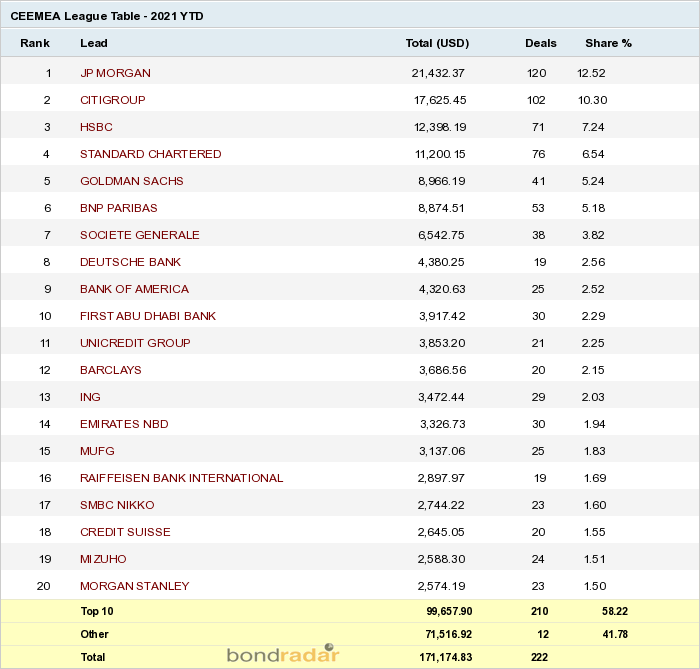Select Goldman Sachs total 8,966.19

(442, 181)
